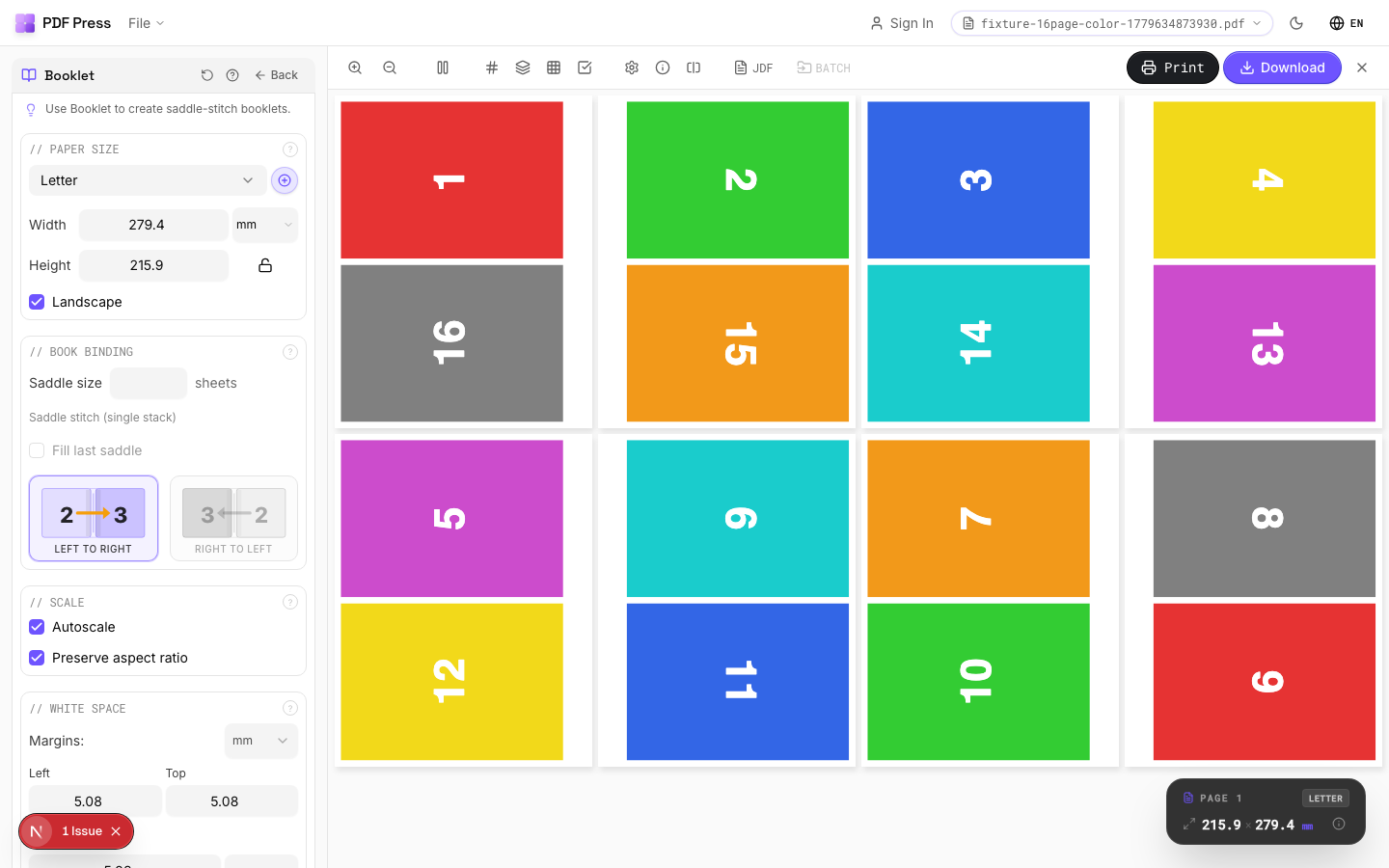Screen dimensions: 1389x868
Task: Open Booklet help question icon
Action: (232, 75)
